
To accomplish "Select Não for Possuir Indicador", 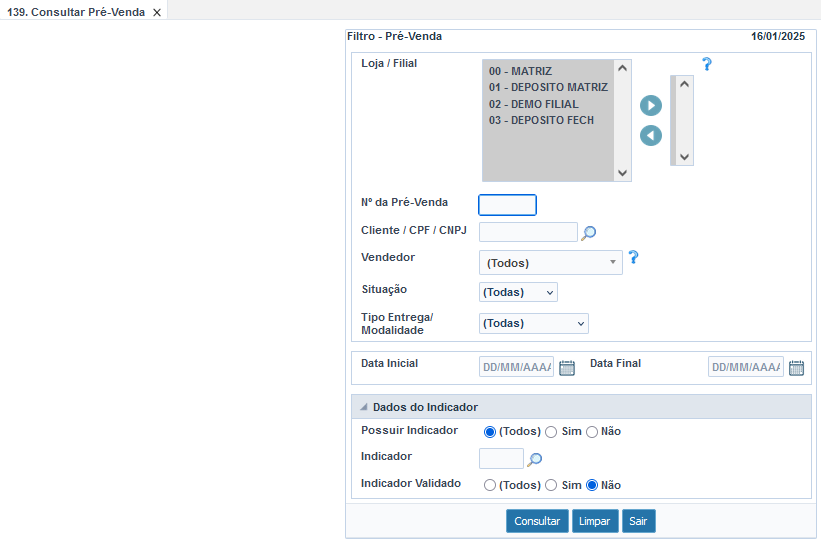I will (592, 432).
